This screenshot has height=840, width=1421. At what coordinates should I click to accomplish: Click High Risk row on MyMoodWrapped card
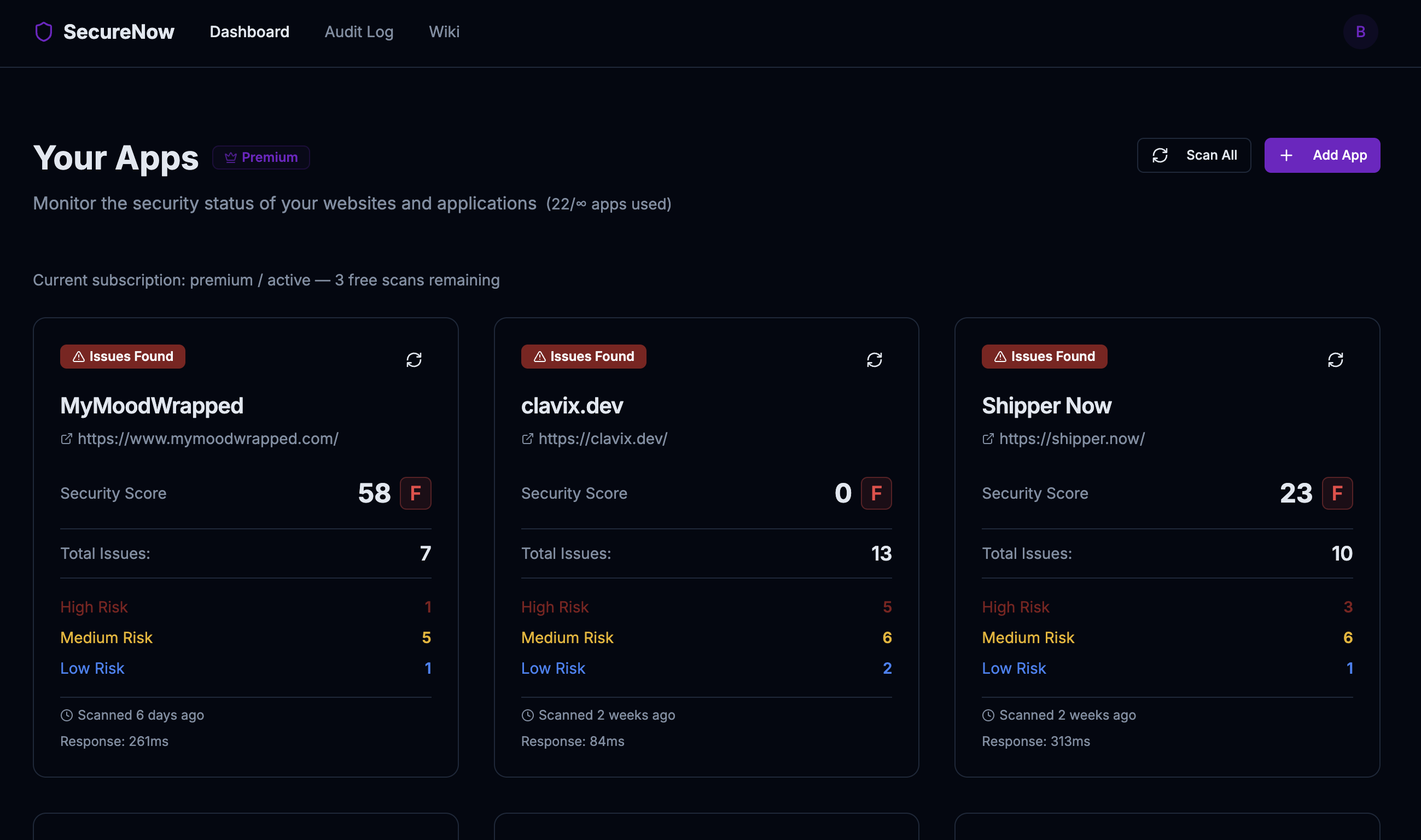point(245,607)
